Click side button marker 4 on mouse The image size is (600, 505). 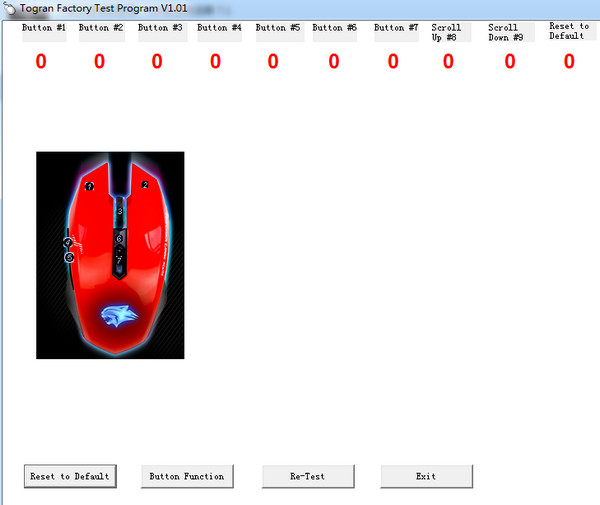pyautogui.click(x=68, y=242)
